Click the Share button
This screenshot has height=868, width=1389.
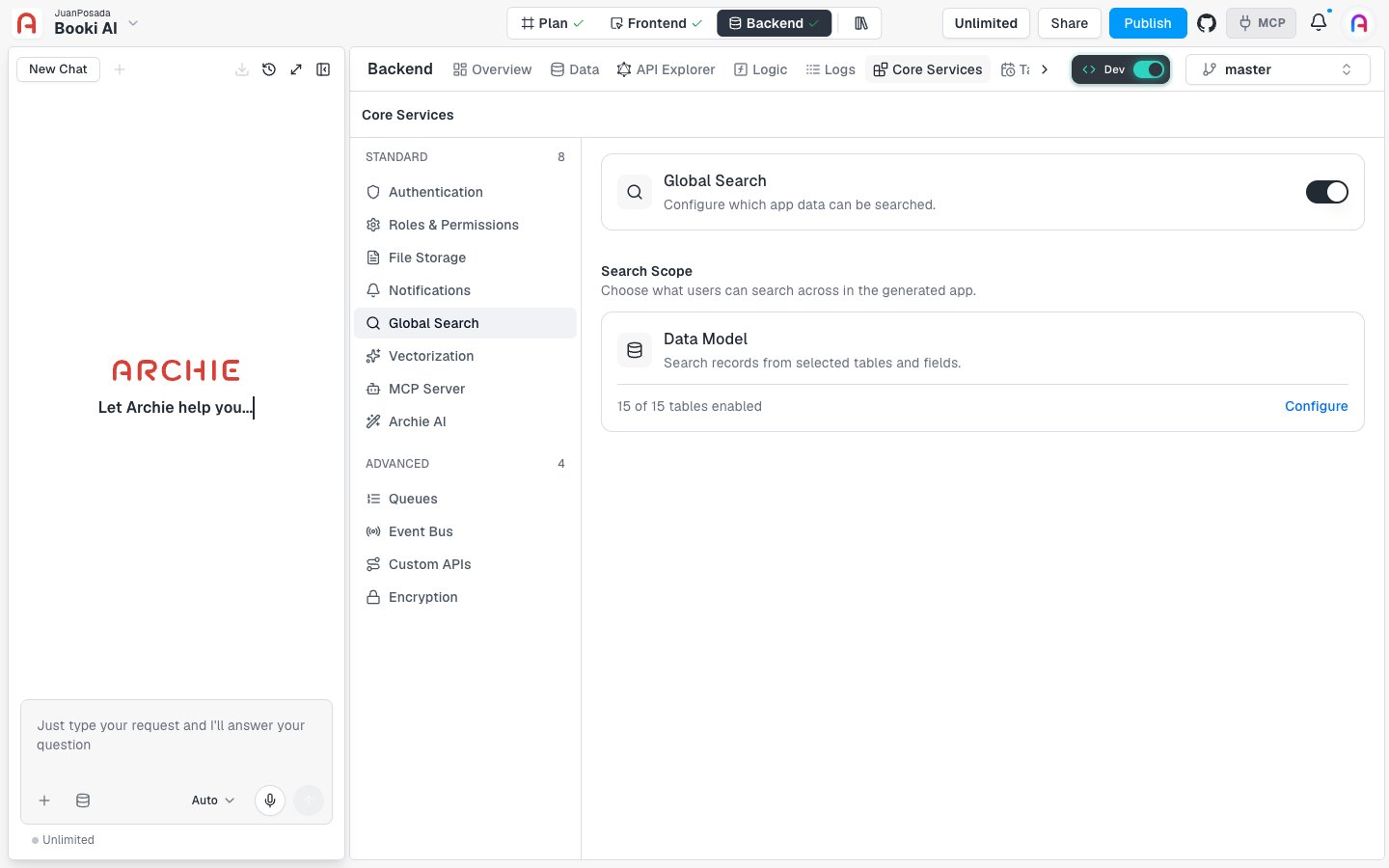tap(1069, 23)
